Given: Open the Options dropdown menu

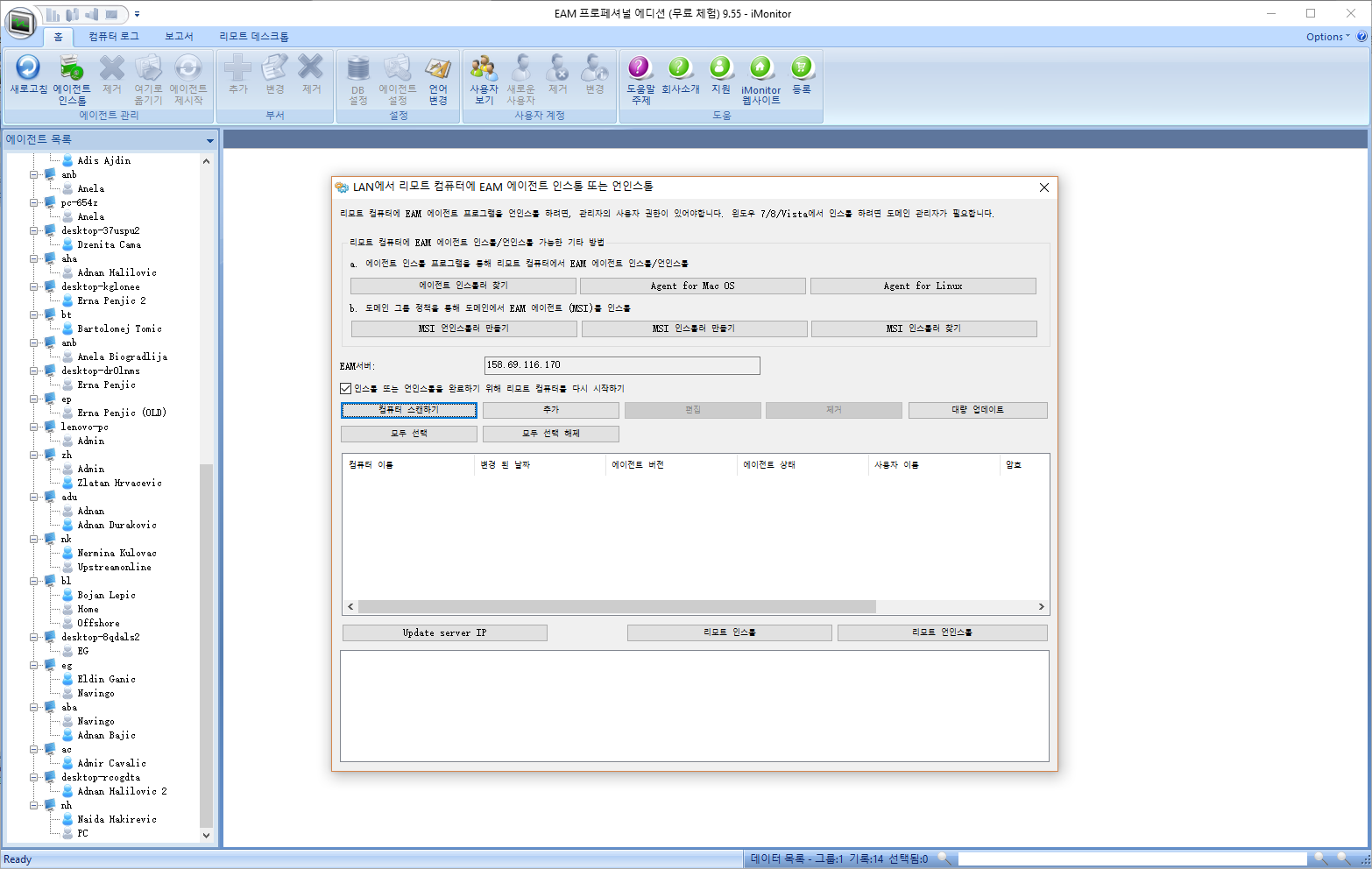Looking at the screenshot, I should pos(1327,37).
